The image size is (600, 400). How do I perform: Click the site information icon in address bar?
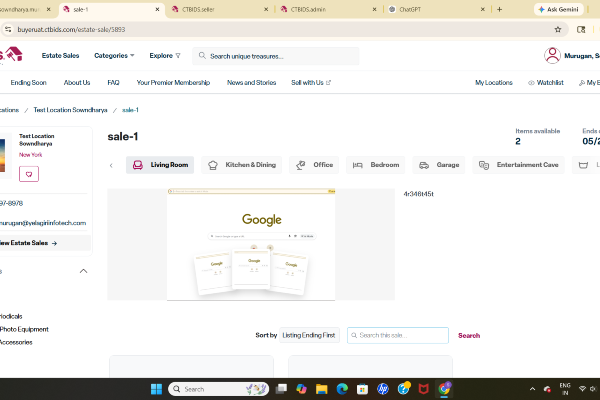(x=8, y=29)
